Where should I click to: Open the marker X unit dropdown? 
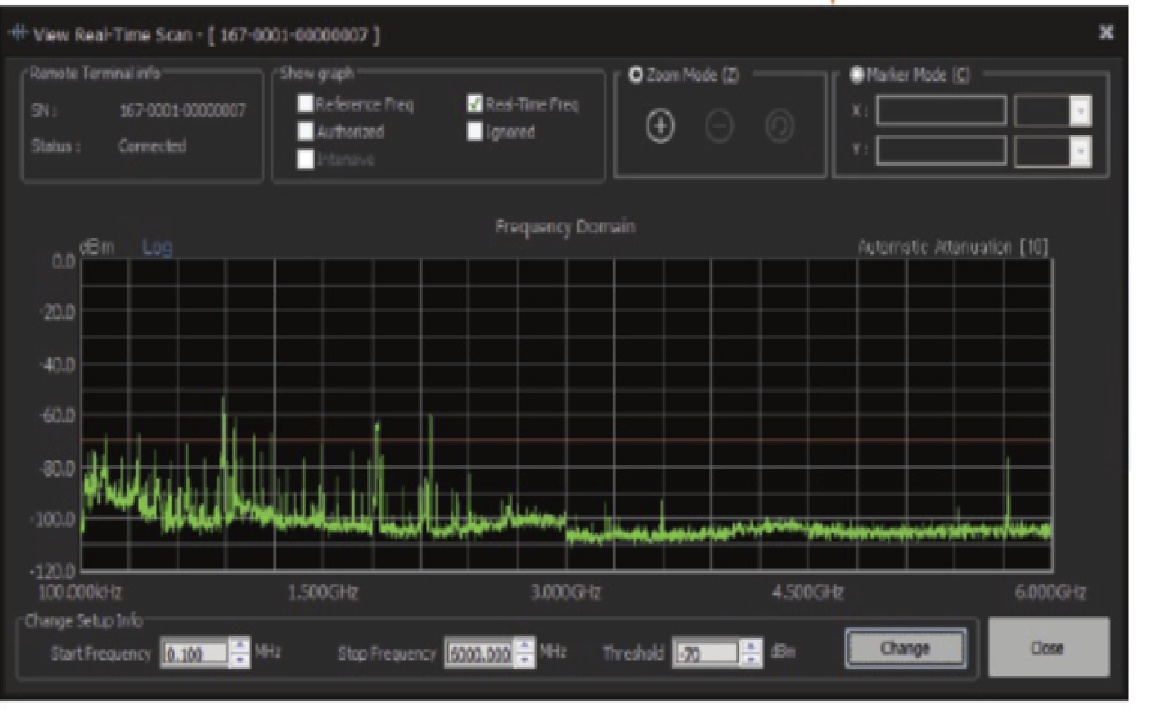click(1080, 112)
